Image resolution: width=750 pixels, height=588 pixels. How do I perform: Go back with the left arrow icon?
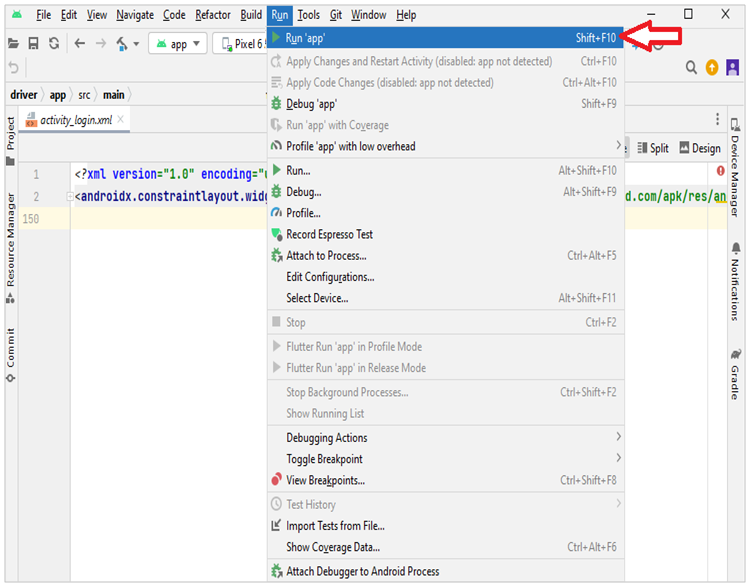tap(80, 44)
